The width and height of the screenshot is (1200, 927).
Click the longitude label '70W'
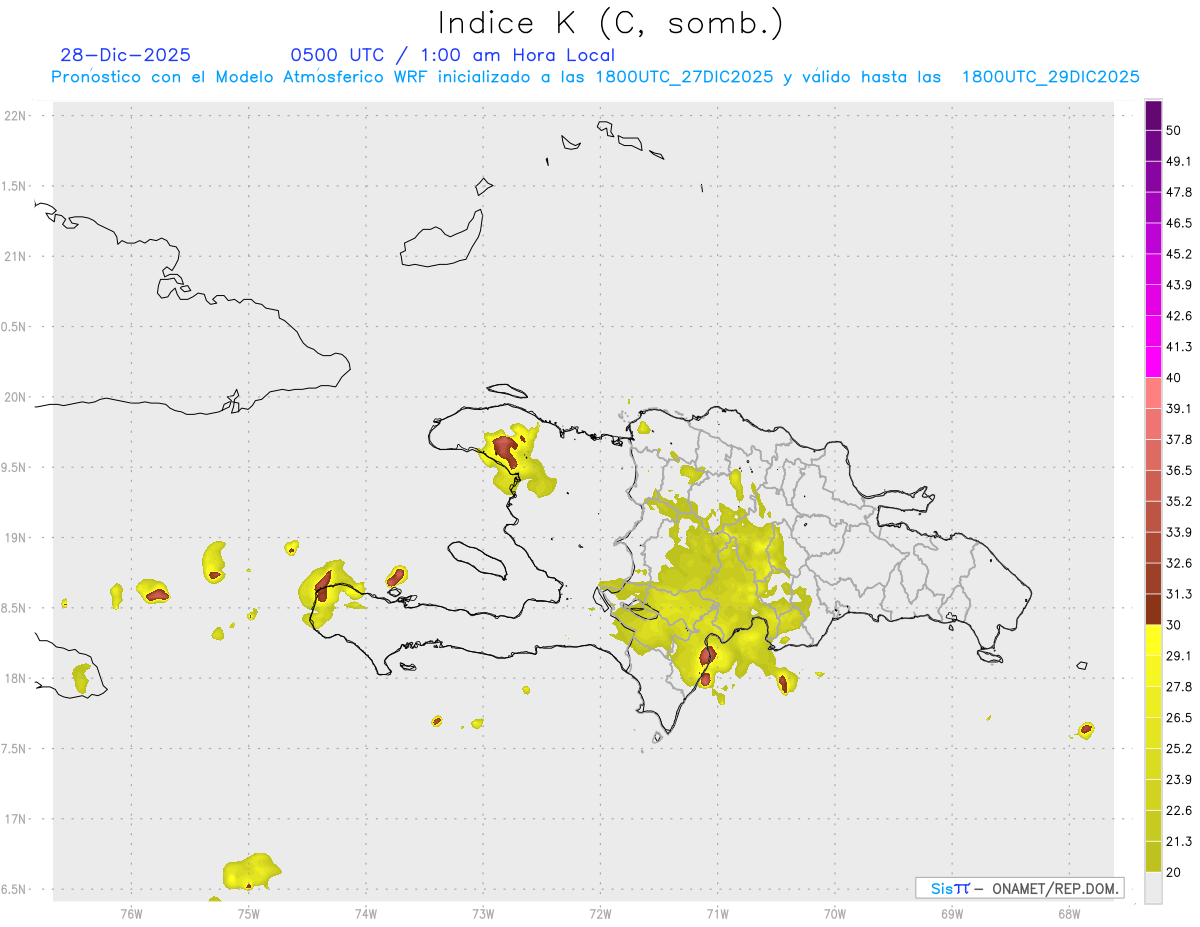point(835,913)
